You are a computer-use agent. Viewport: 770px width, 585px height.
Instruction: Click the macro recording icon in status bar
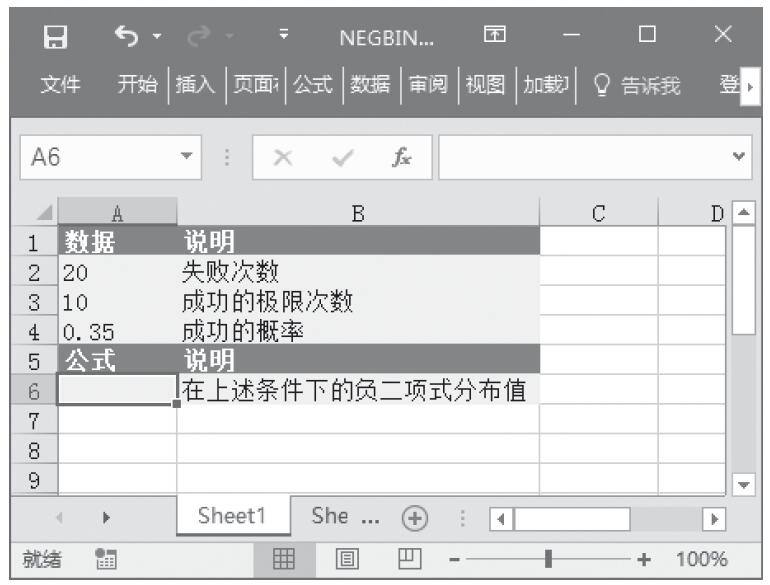pos(104,559)
